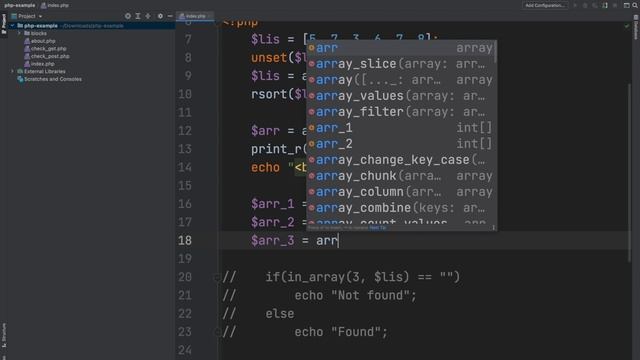This screenshot has height=360, width=640.
Task: Click the Expand All icon in Project panel
Action: coord(138,16)
